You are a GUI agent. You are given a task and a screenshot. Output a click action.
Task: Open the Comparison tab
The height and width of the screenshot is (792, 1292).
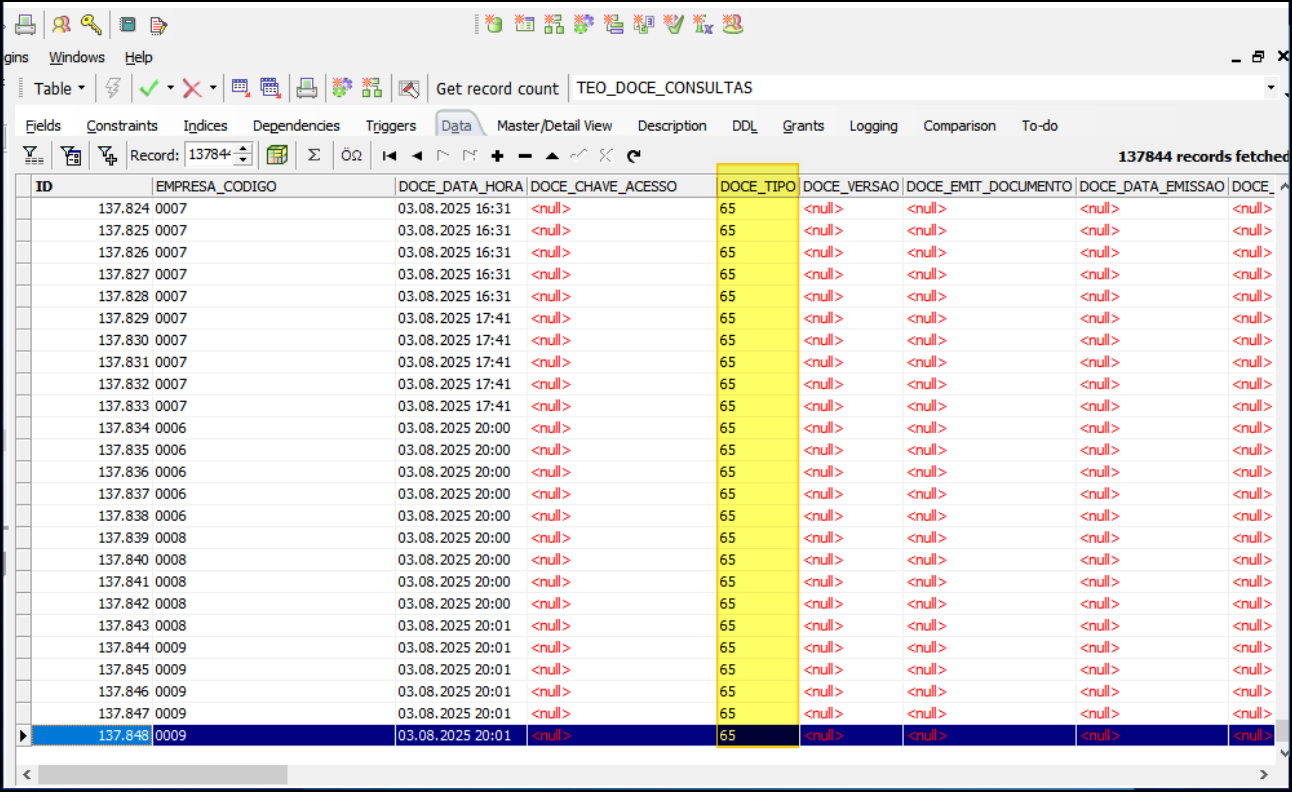[x=960, y=125]
